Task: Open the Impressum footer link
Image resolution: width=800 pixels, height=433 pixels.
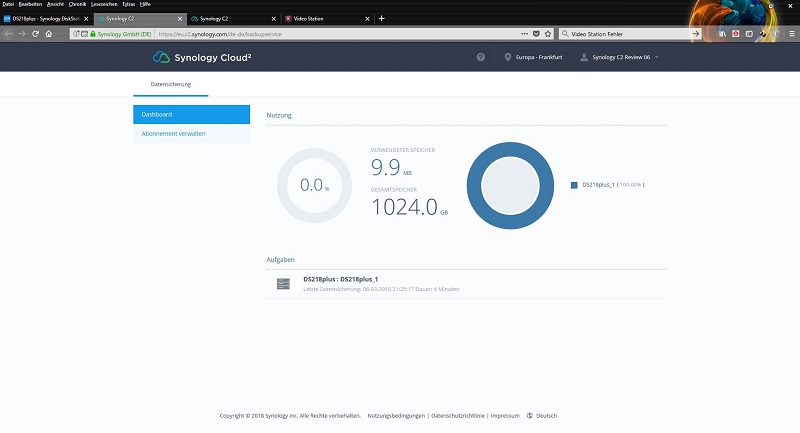Action: pyautogui.click(x=505, y=416)
